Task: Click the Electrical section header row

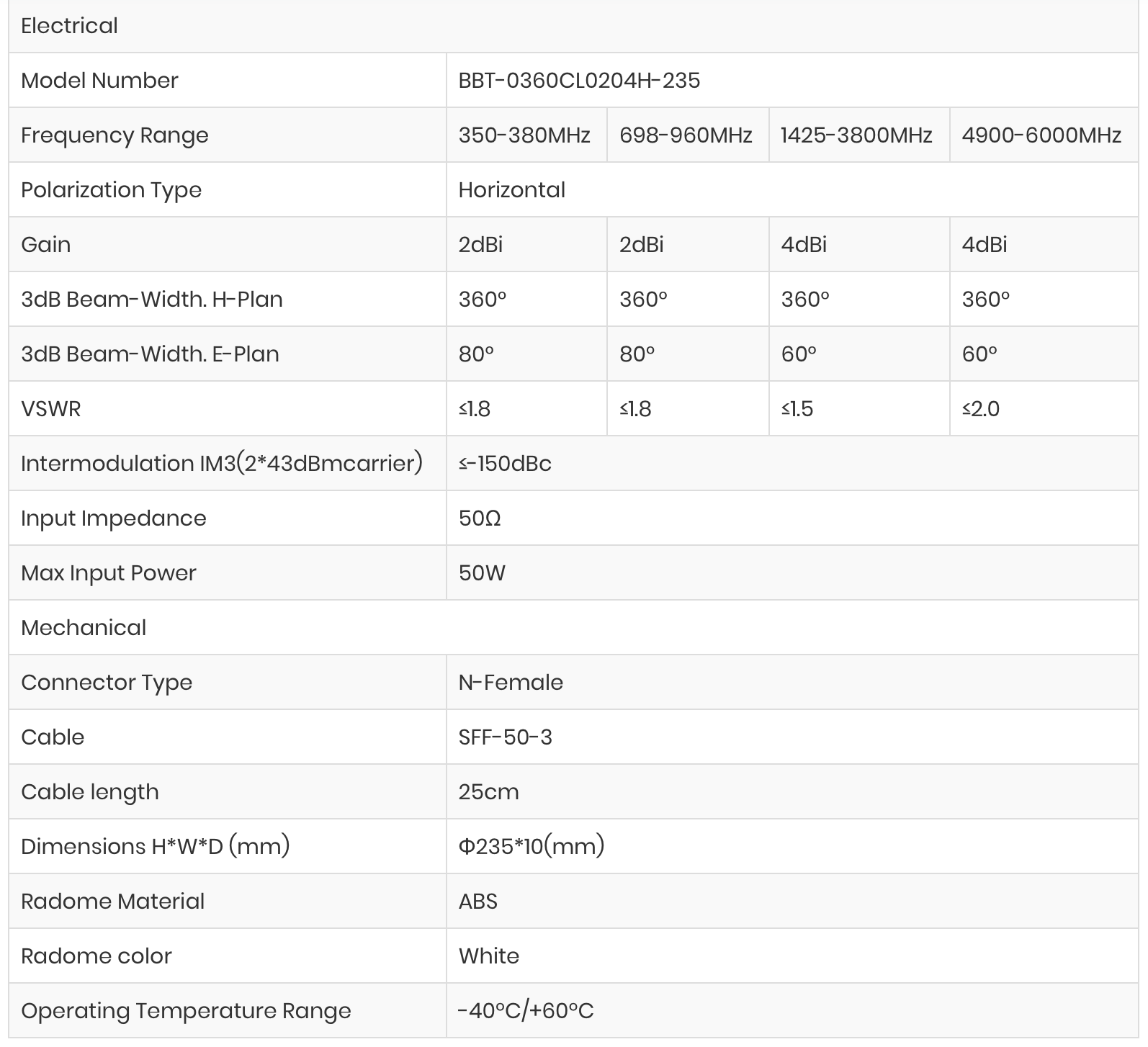Action: click(x=573, y=26)
